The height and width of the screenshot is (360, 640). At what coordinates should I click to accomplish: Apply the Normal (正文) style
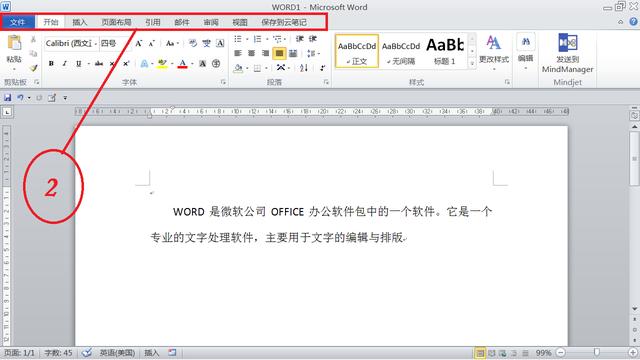(357, 51)
